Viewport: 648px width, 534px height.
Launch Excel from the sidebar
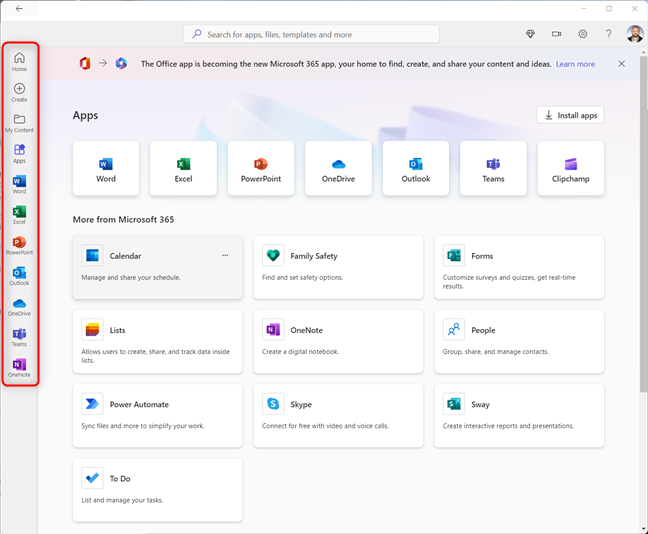[19, 215]
